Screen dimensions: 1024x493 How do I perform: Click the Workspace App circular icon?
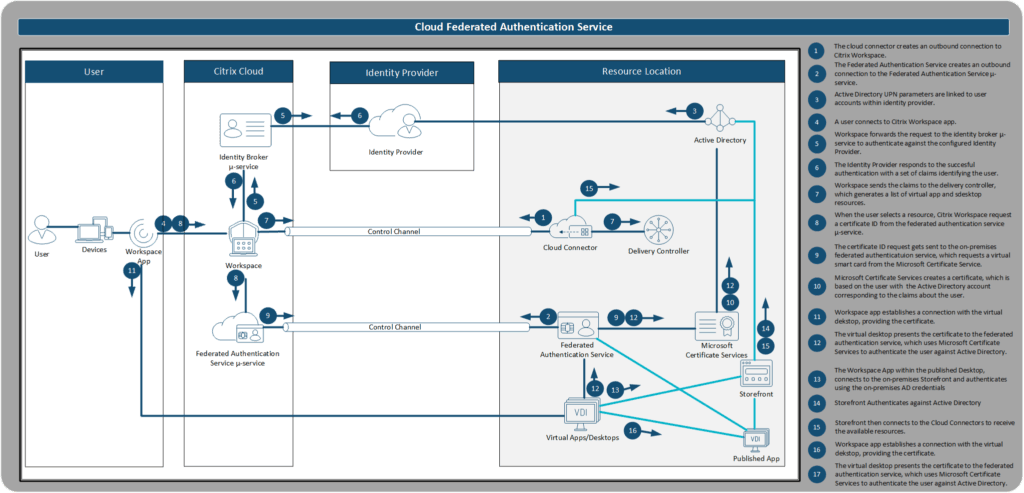142,232
